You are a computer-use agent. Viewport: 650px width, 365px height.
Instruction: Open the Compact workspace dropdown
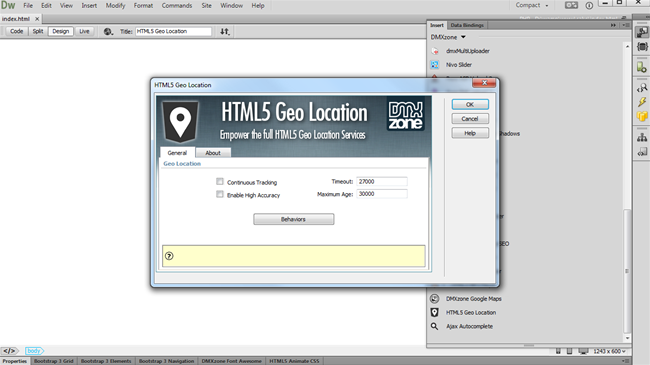coord(532,5)
